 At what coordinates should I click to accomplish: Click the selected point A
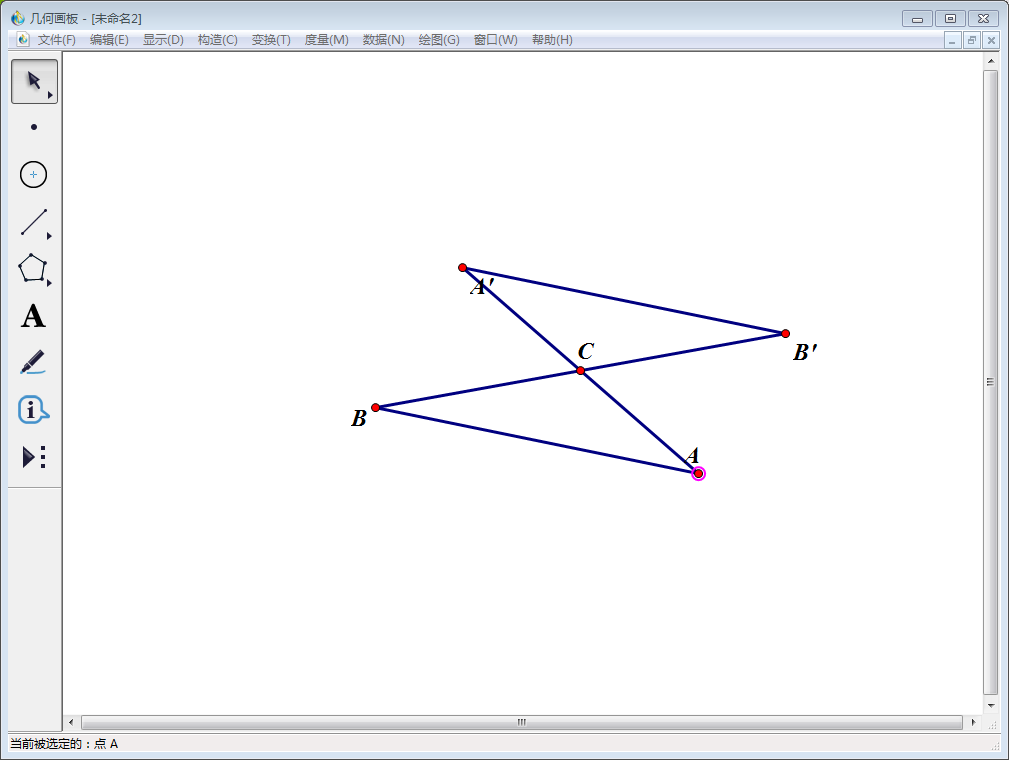(x=698, y=473)
